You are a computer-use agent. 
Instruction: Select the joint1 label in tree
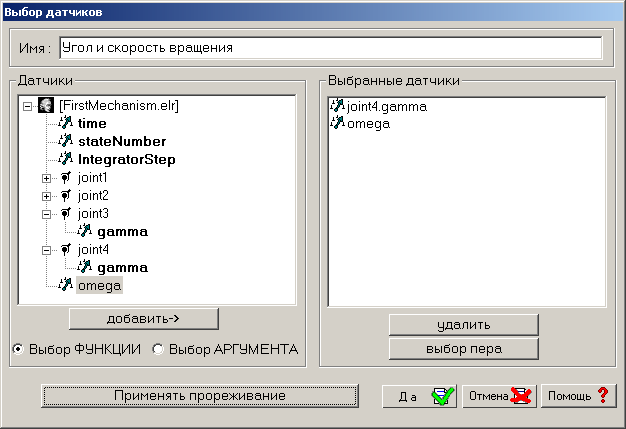click(93, 178)
